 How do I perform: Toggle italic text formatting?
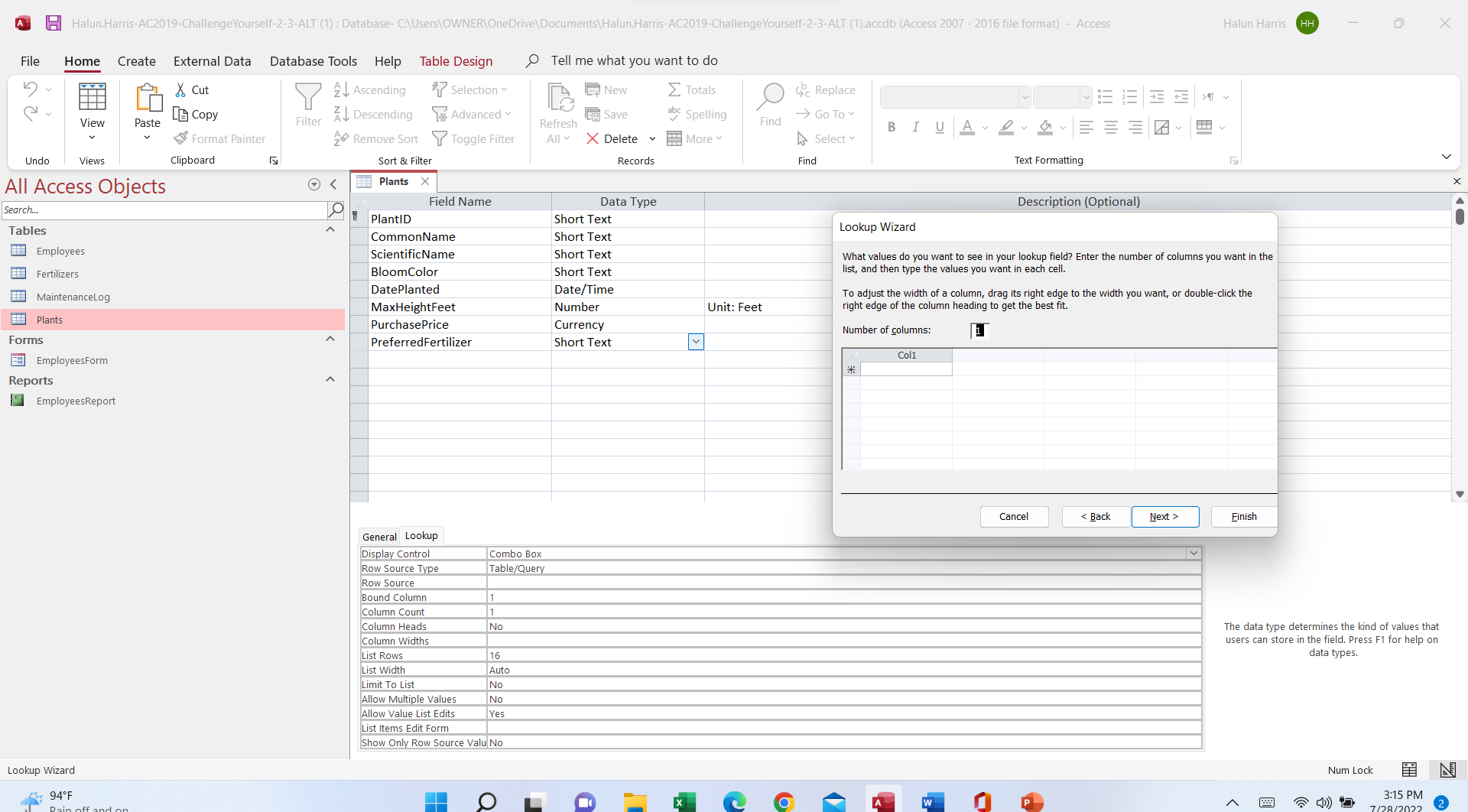pos(914,127)
